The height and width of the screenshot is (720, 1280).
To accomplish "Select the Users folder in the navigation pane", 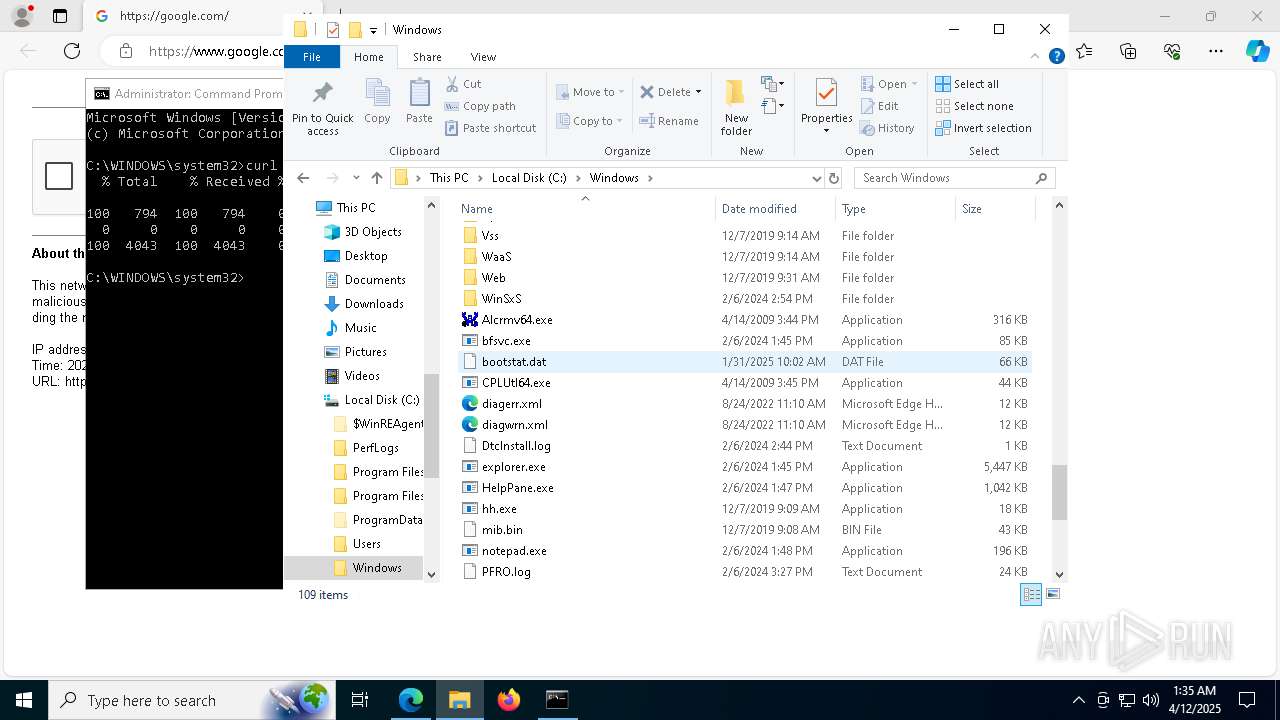I will (367, 544).
